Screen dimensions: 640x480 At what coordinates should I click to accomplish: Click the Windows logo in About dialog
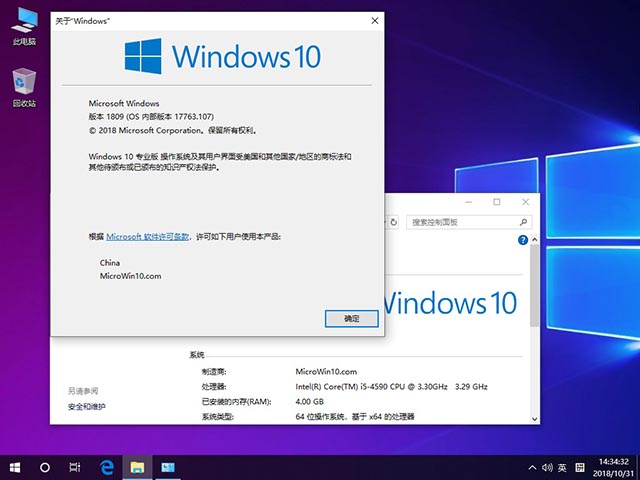(143, 56)
